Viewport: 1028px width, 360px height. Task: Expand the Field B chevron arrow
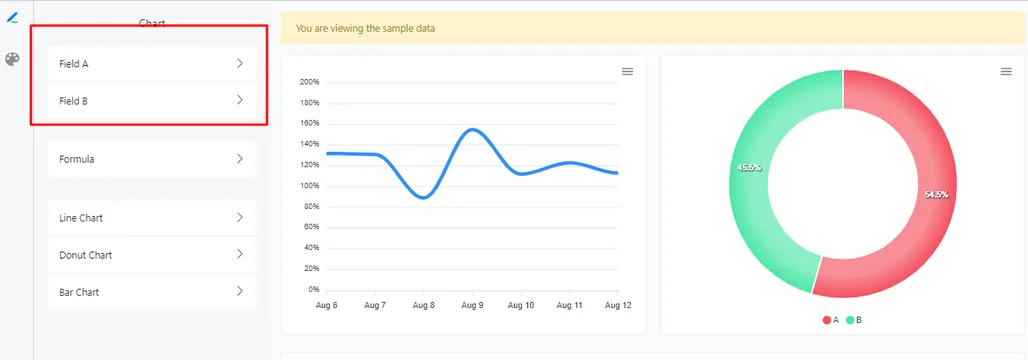coord(240,100)
